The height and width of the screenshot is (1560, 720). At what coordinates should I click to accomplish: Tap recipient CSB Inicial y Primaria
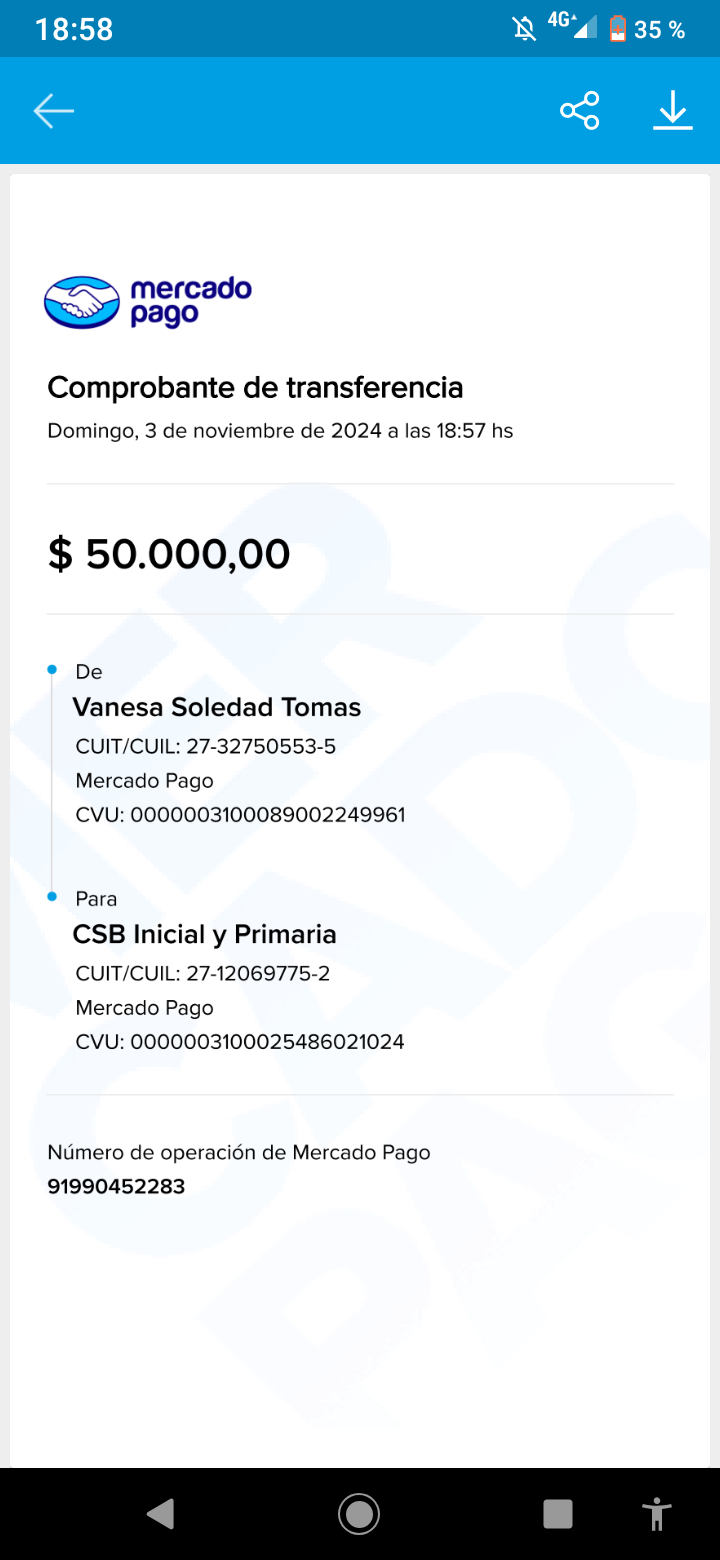coord(204,935)
